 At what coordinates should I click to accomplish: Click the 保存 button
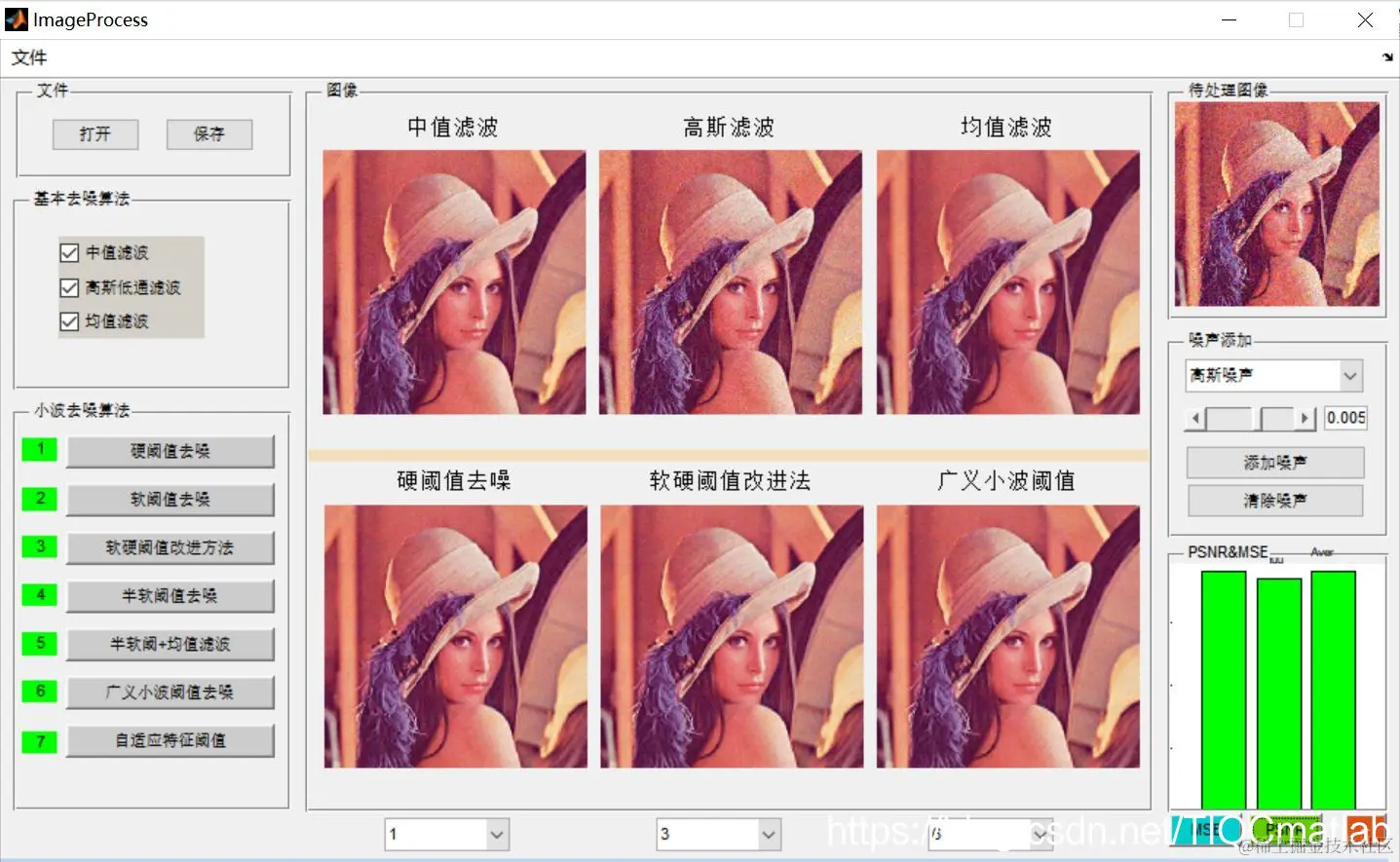(209, 134)
